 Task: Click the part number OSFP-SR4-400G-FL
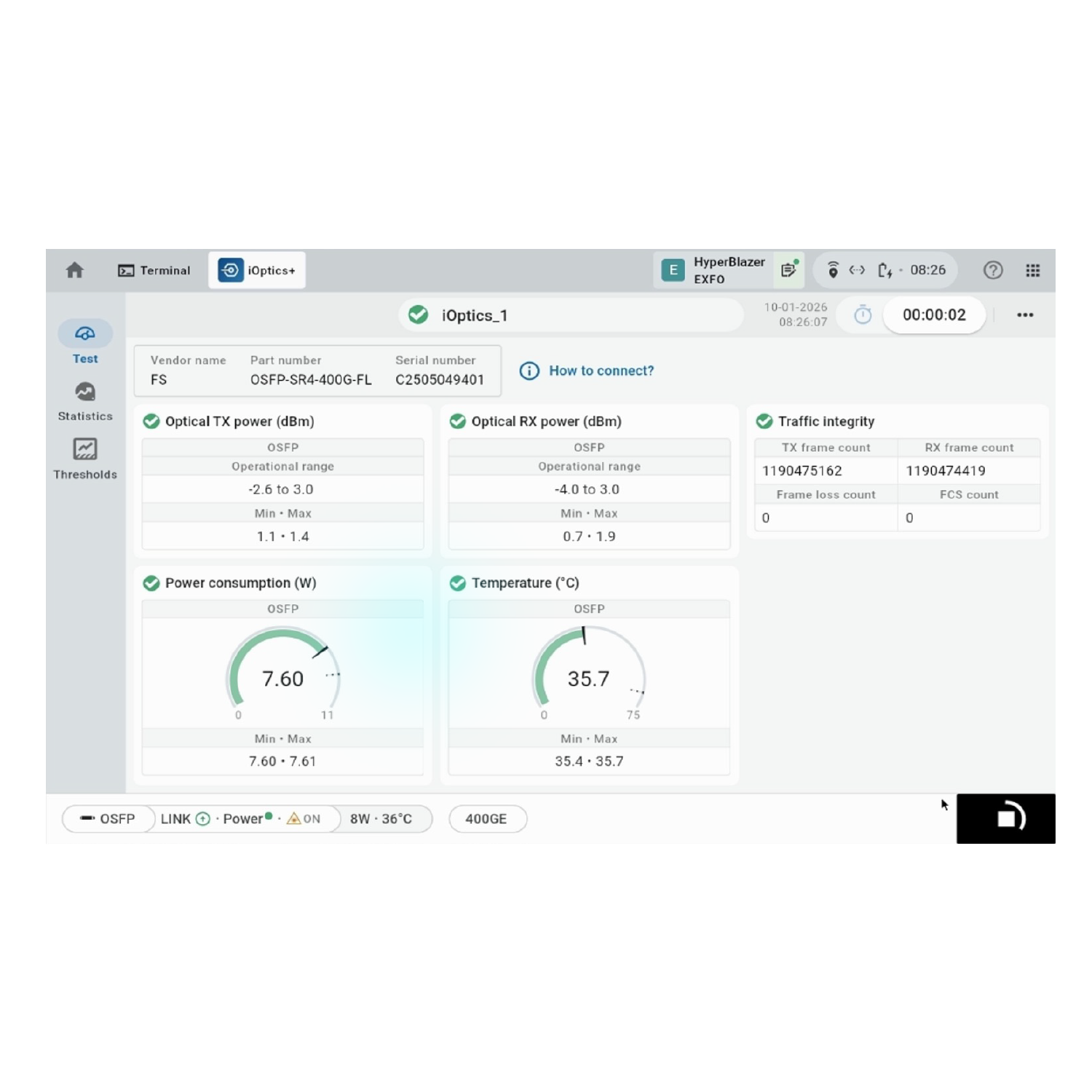tap(311, 380)
